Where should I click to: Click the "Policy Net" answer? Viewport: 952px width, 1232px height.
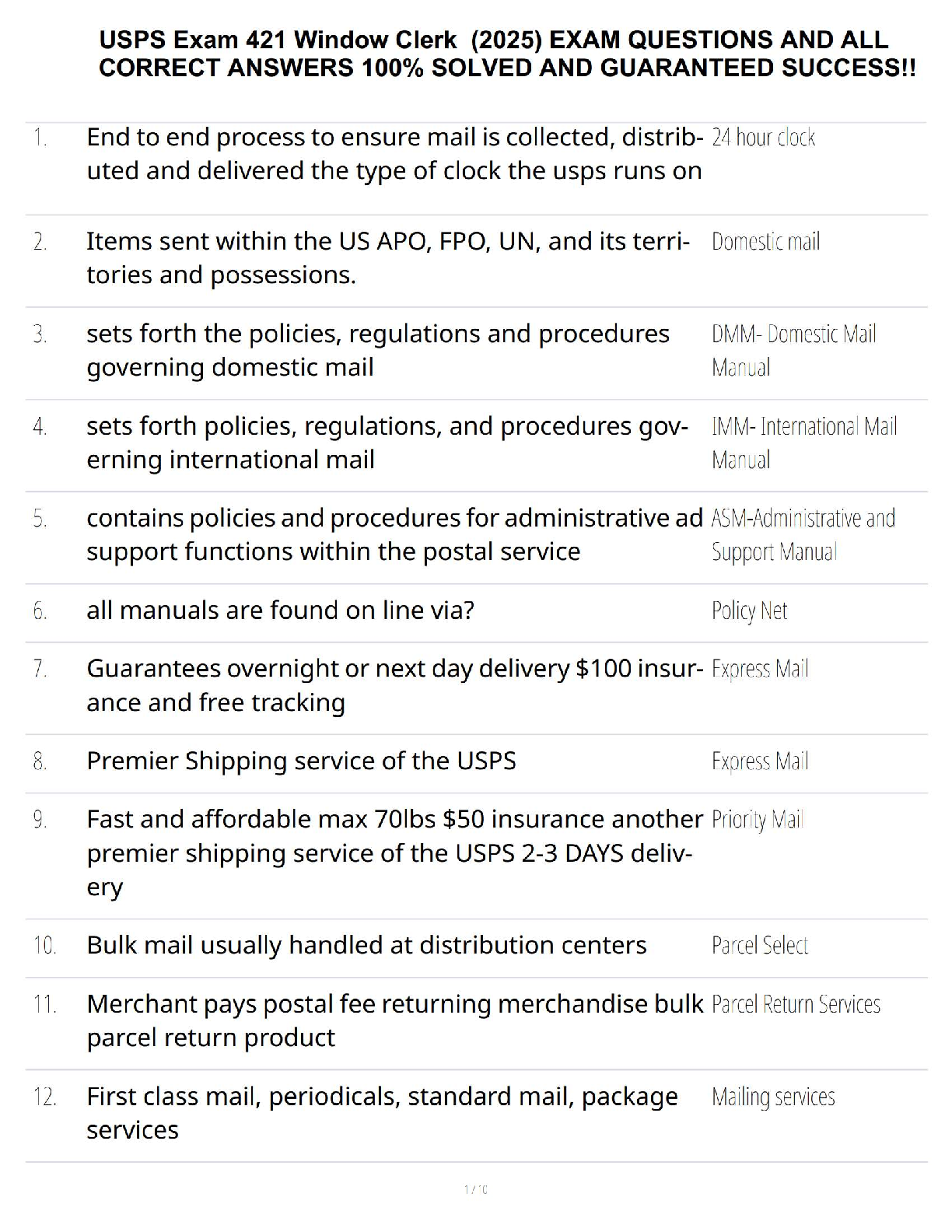(749, 611)
